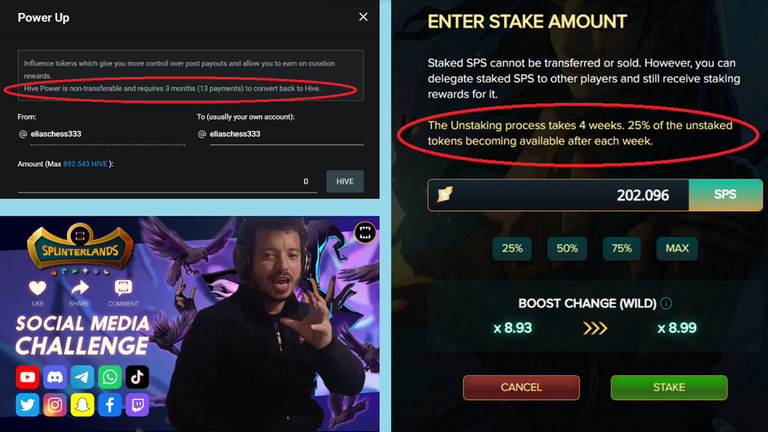Confirm with the green STAKE button
Screen dimensions: 768x432
(x=669, y=387)
